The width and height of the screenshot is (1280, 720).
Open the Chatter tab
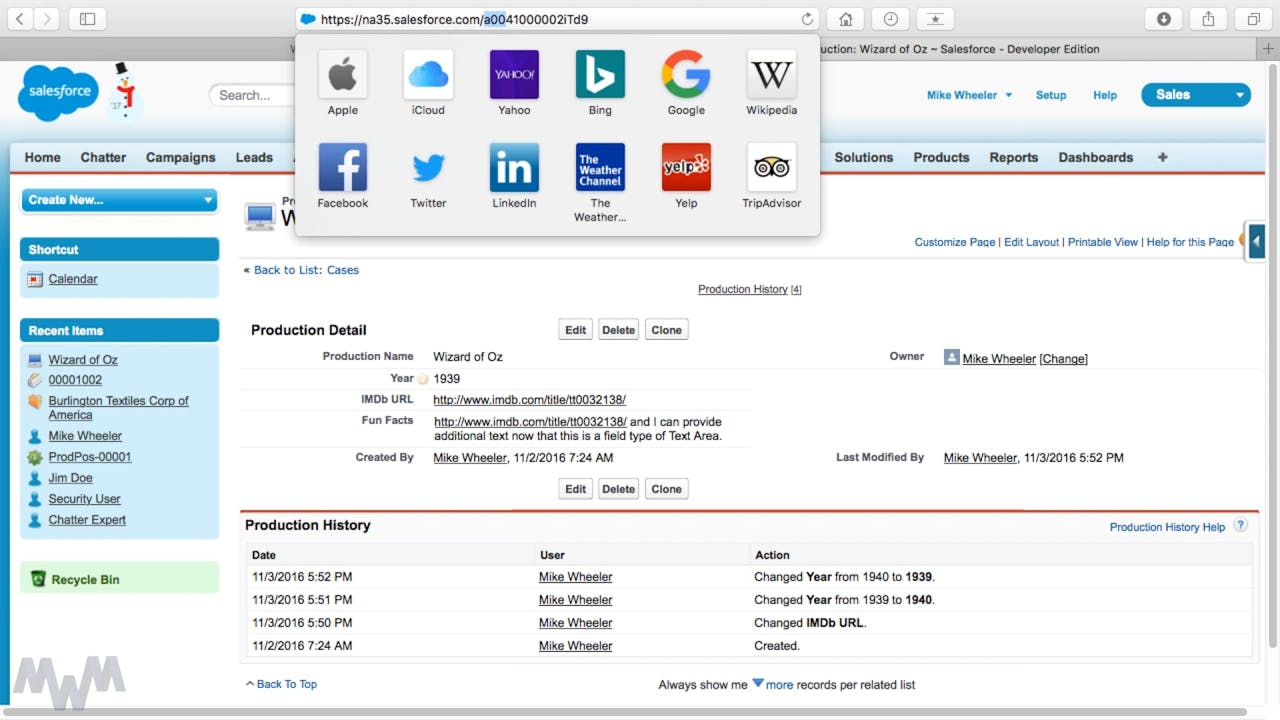103,157
